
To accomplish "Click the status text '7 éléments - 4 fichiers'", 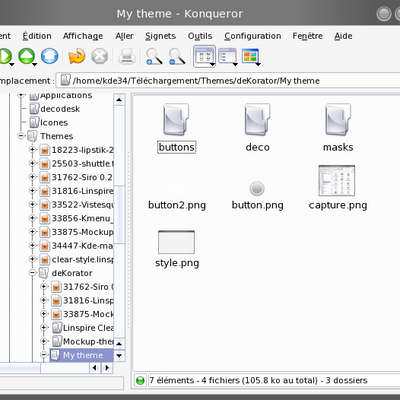I will pos(258,380).
